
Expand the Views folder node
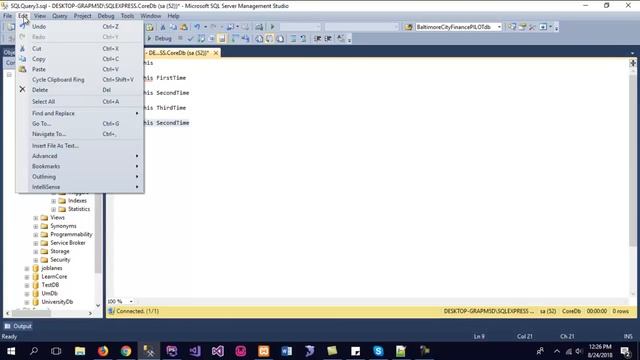36,218
